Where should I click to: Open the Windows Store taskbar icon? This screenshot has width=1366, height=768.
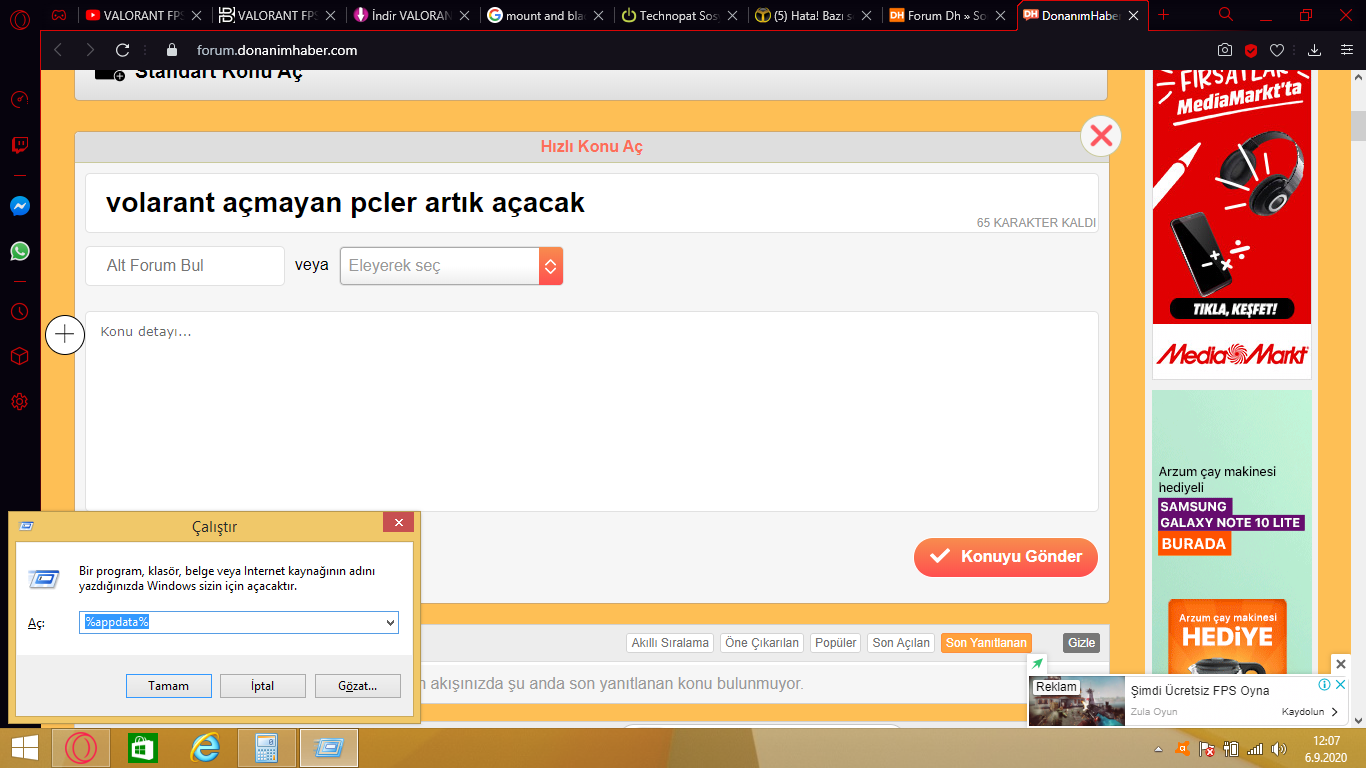143,748
